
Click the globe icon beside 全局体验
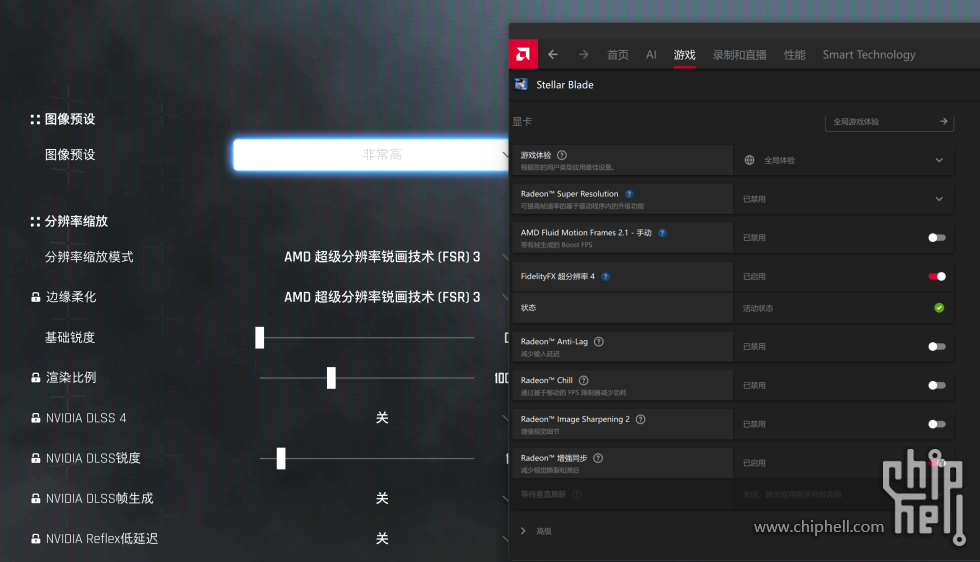749,160
